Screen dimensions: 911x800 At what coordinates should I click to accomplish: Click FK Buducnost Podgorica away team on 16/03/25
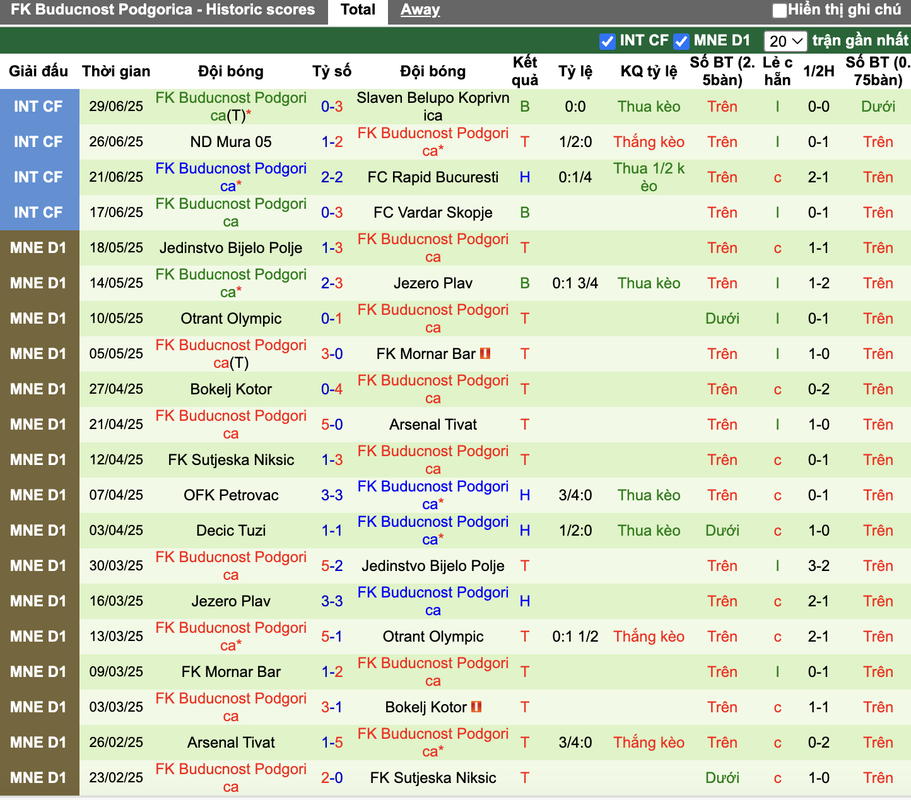(x=433, y=601)
